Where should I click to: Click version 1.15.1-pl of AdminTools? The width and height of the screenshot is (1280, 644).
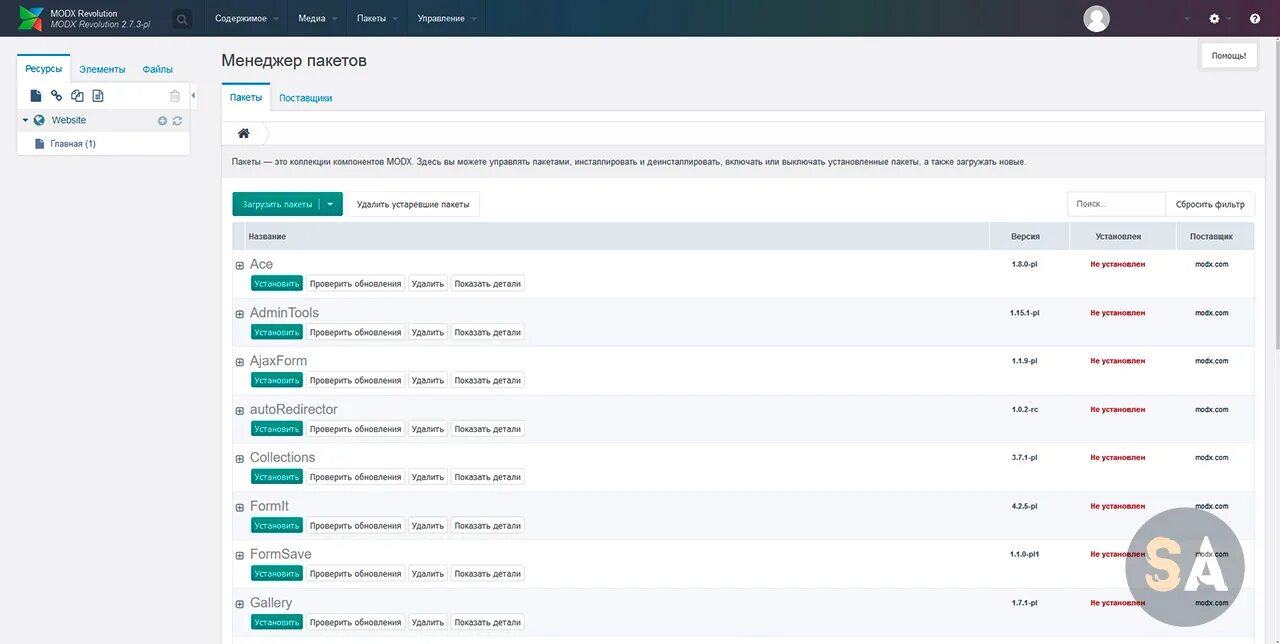[1024, 313]
